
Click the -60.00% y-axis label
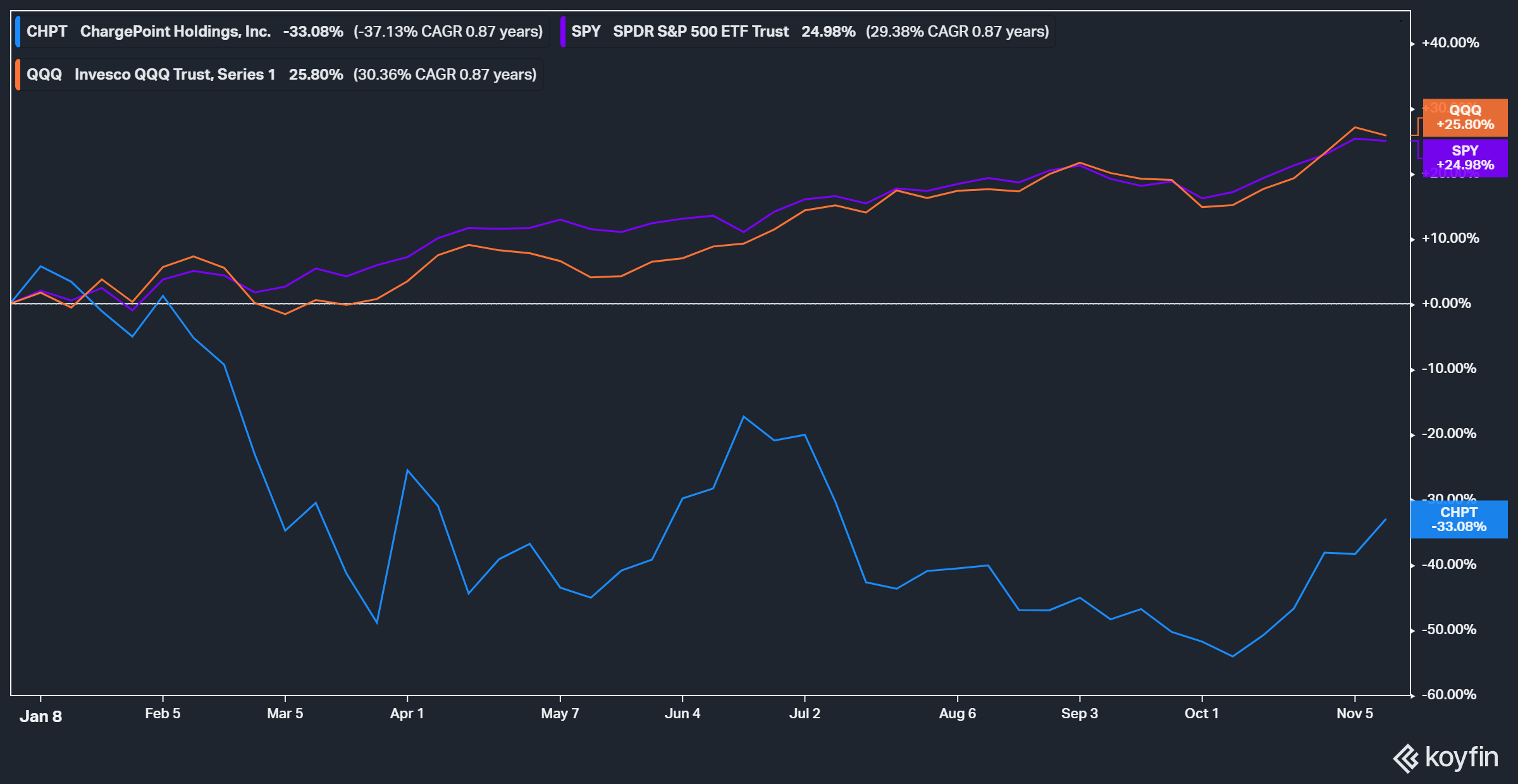[1449, 695]
